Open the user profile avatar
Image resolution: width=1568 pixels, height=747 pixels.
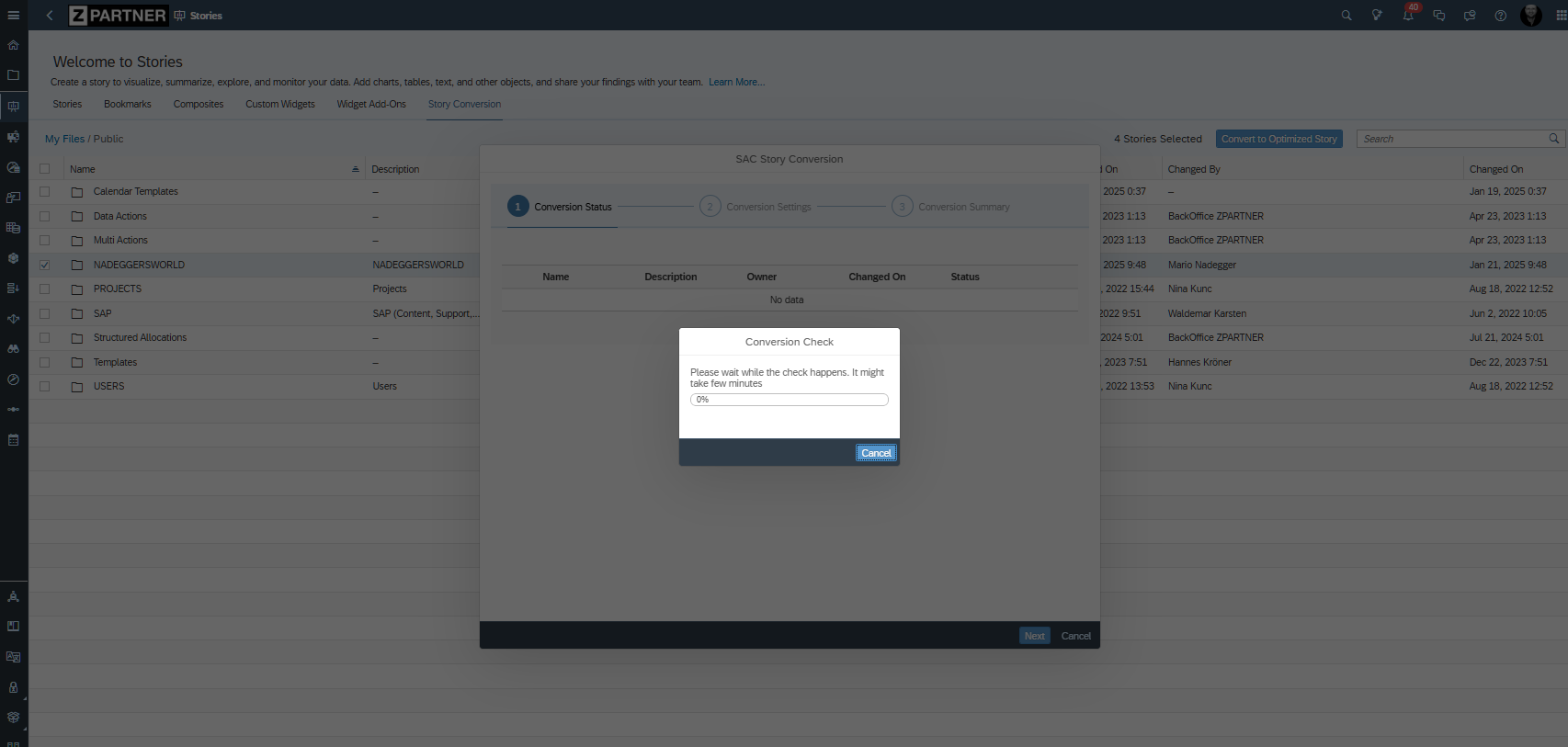tap(1530, 16)
